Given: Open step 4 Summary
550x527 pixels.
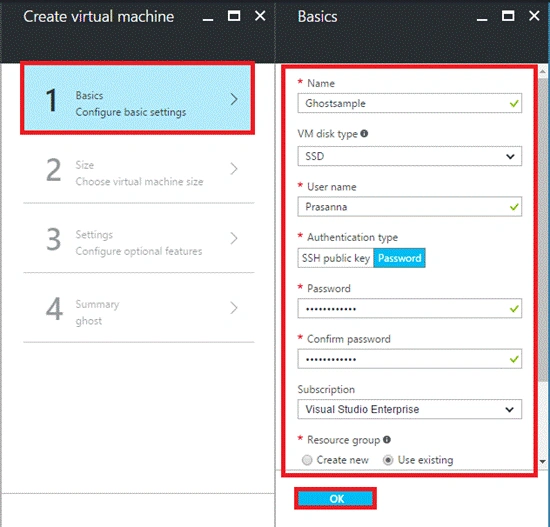Looking at the screenshot, I should tap(139, 308).
